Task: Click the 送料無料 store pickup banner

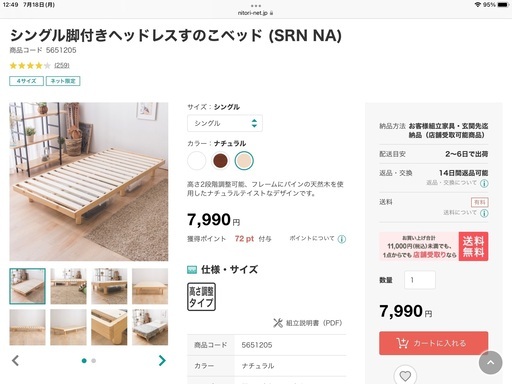Action: click(434, 246)
